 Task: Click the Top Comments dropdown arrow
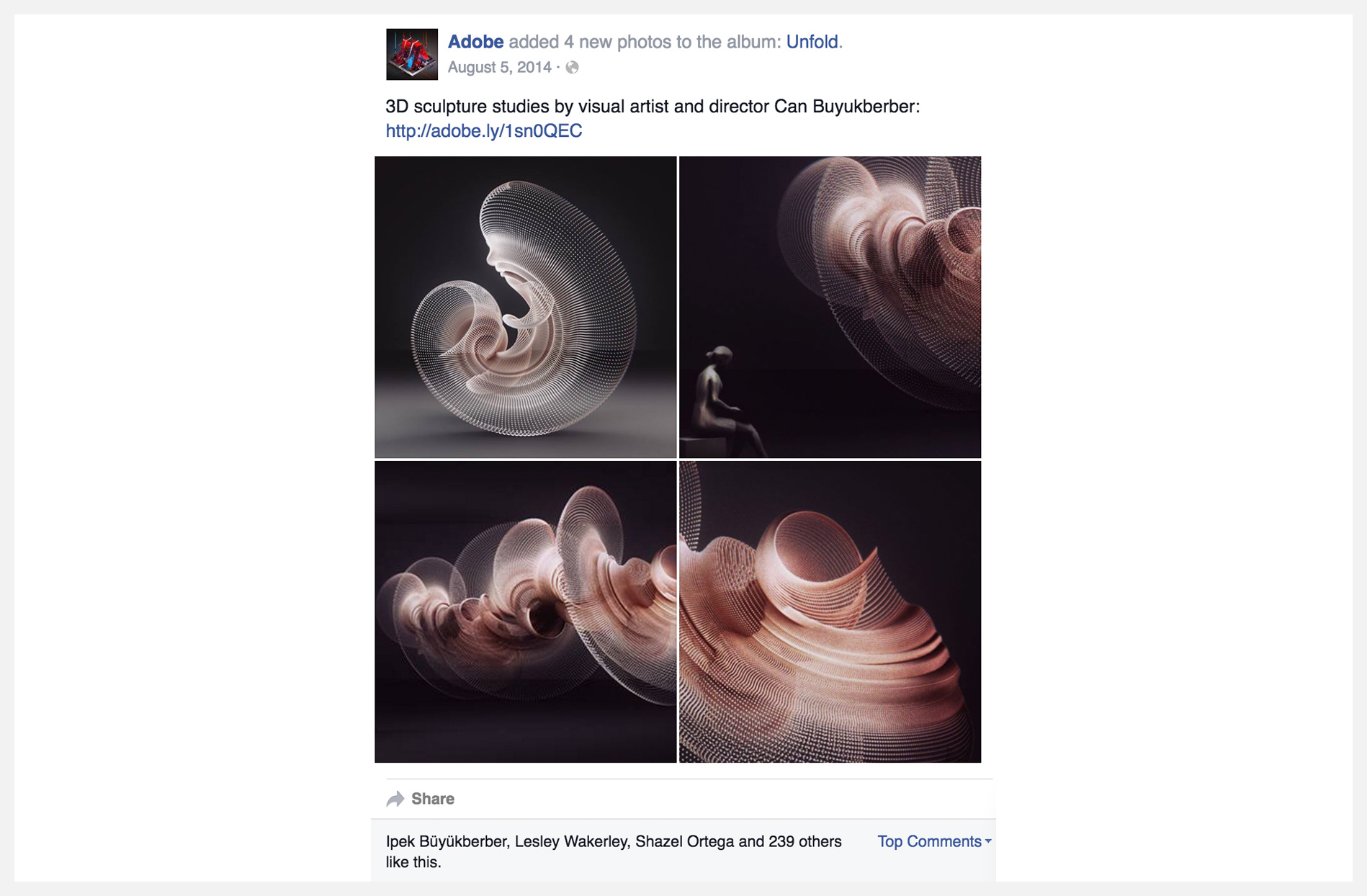988,841
